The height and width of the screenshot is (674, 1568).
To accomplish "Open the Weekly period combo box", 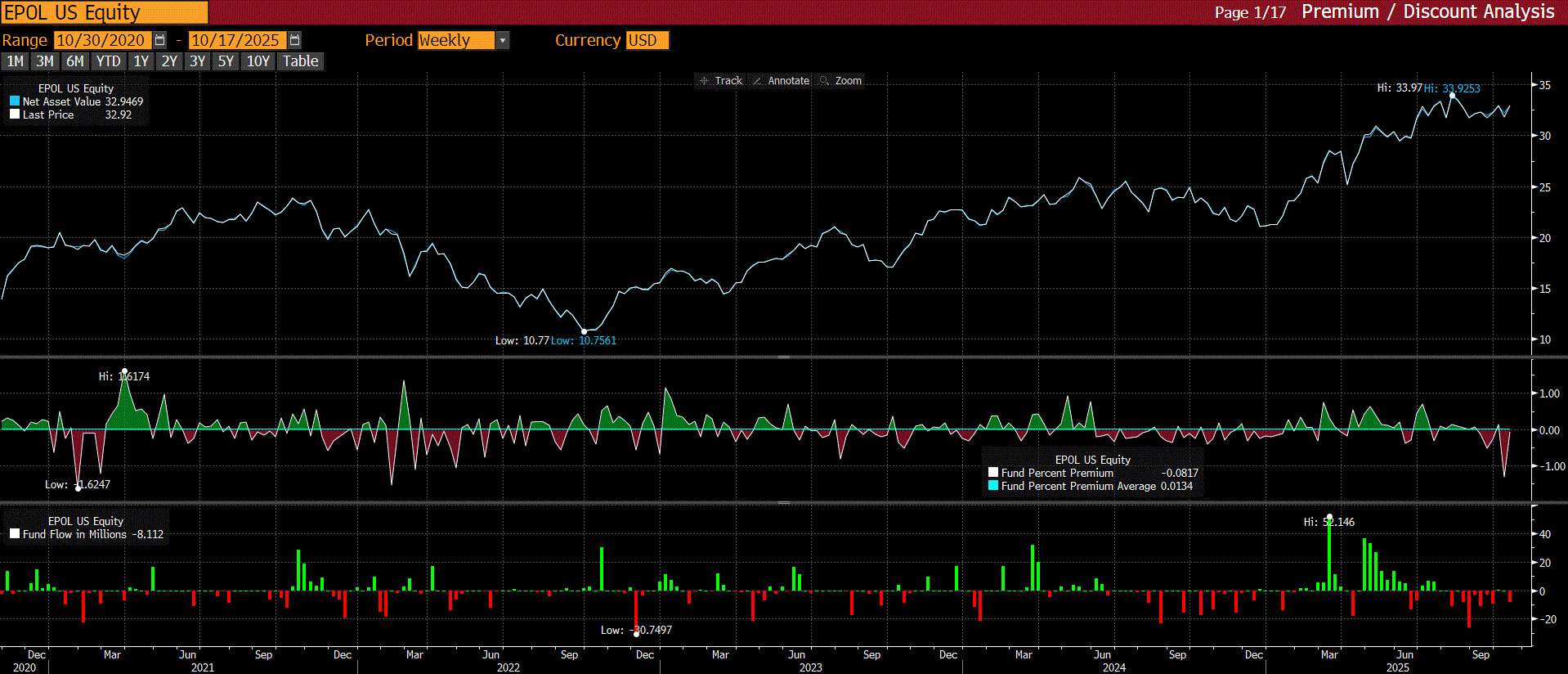I will tap(455, 40).
